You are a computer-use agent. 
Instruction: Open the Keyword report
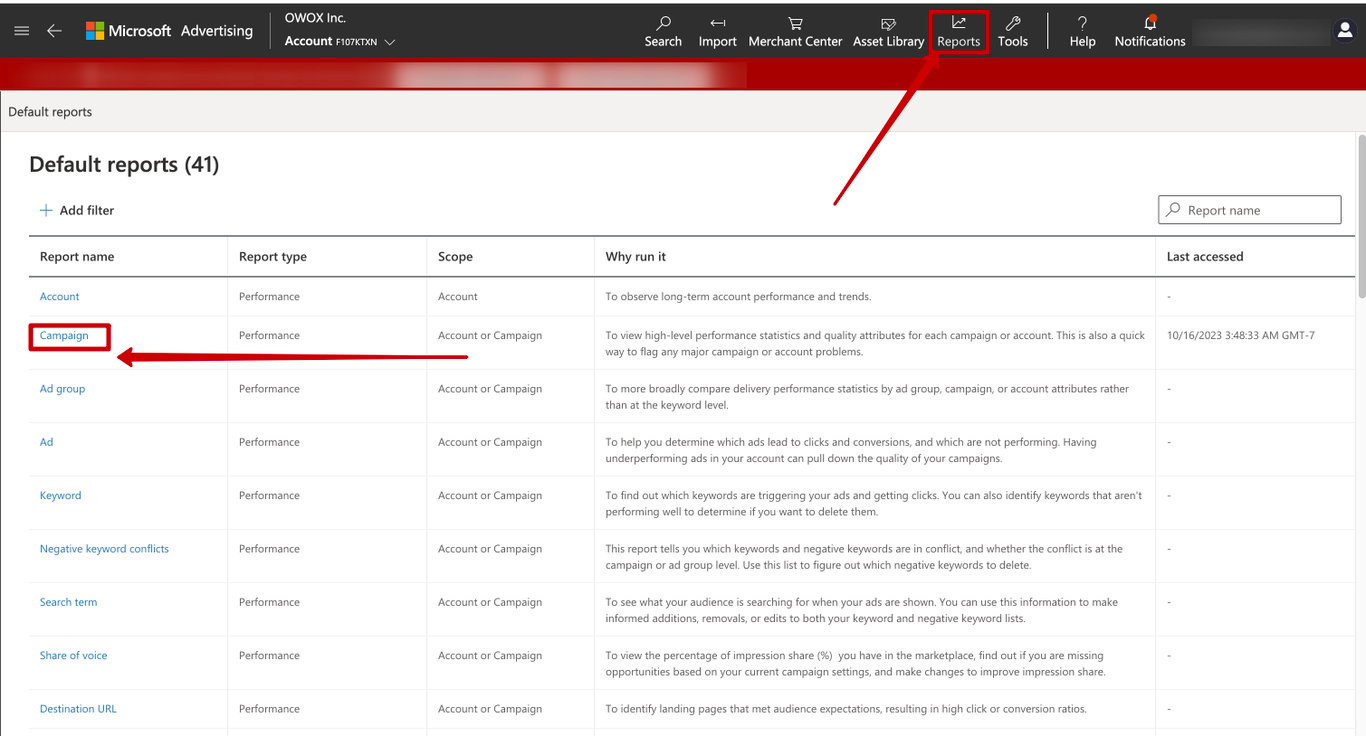pyautogui.click(x=60, y=495)
